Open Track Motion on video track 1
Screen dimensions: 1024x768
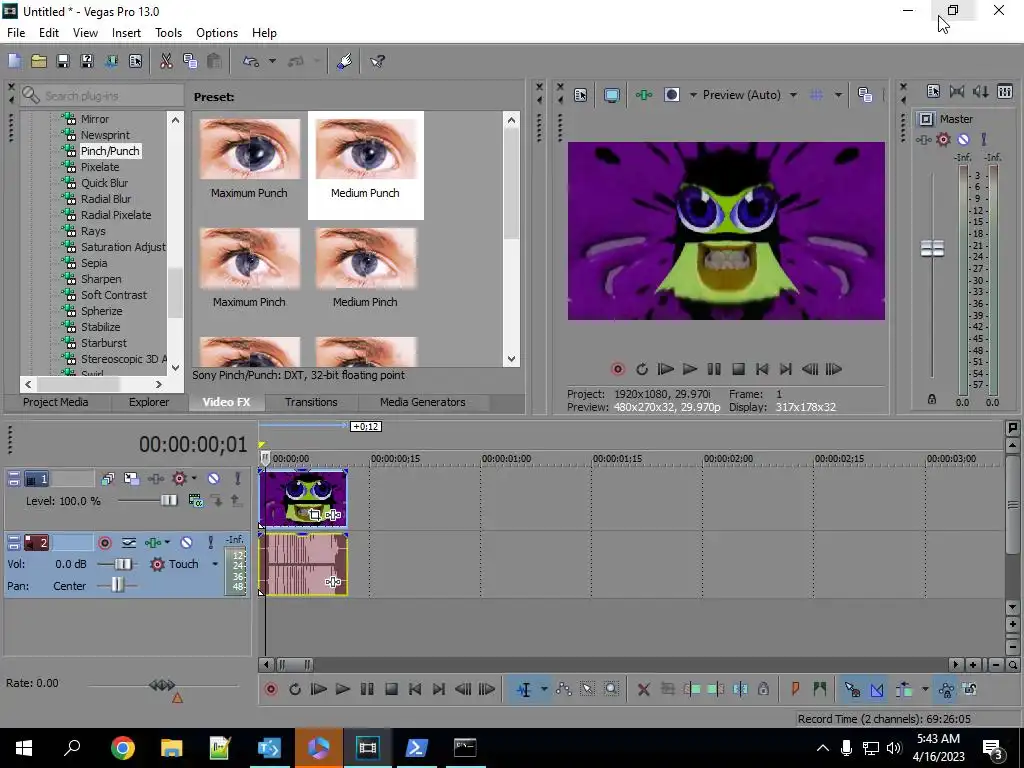(131, 479)
